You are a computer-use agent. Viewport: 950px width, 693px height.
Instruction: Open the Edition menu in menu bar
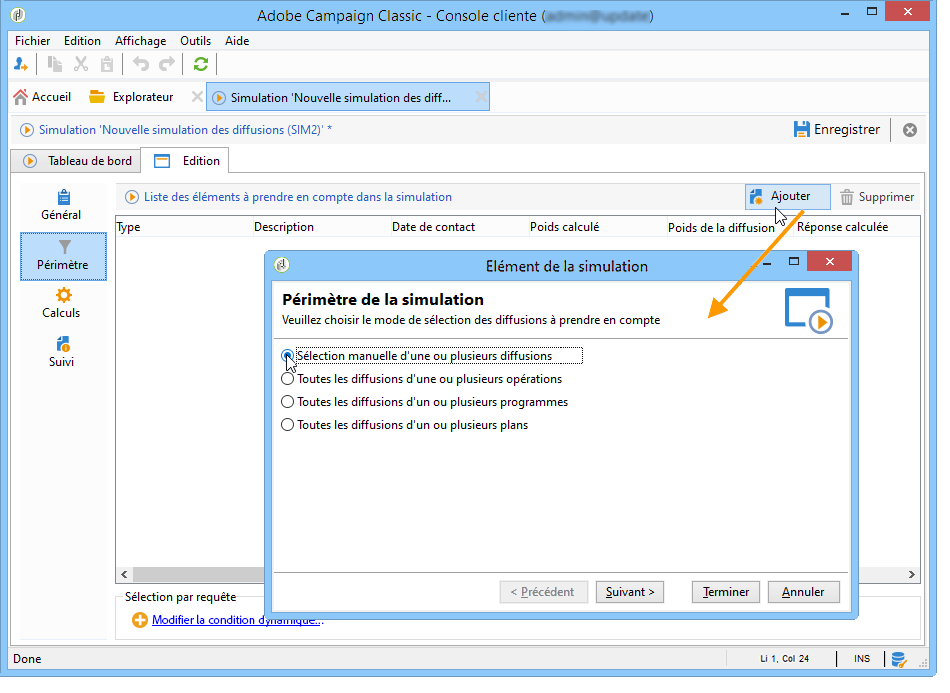[82, 41]
